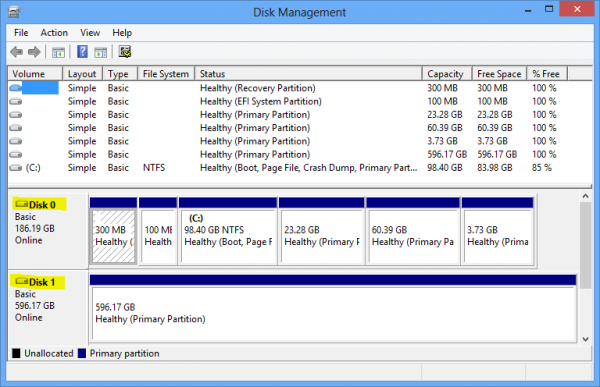Open the View menu
Viewport: 600px width, 387px height.
click(x=90, y=33)
